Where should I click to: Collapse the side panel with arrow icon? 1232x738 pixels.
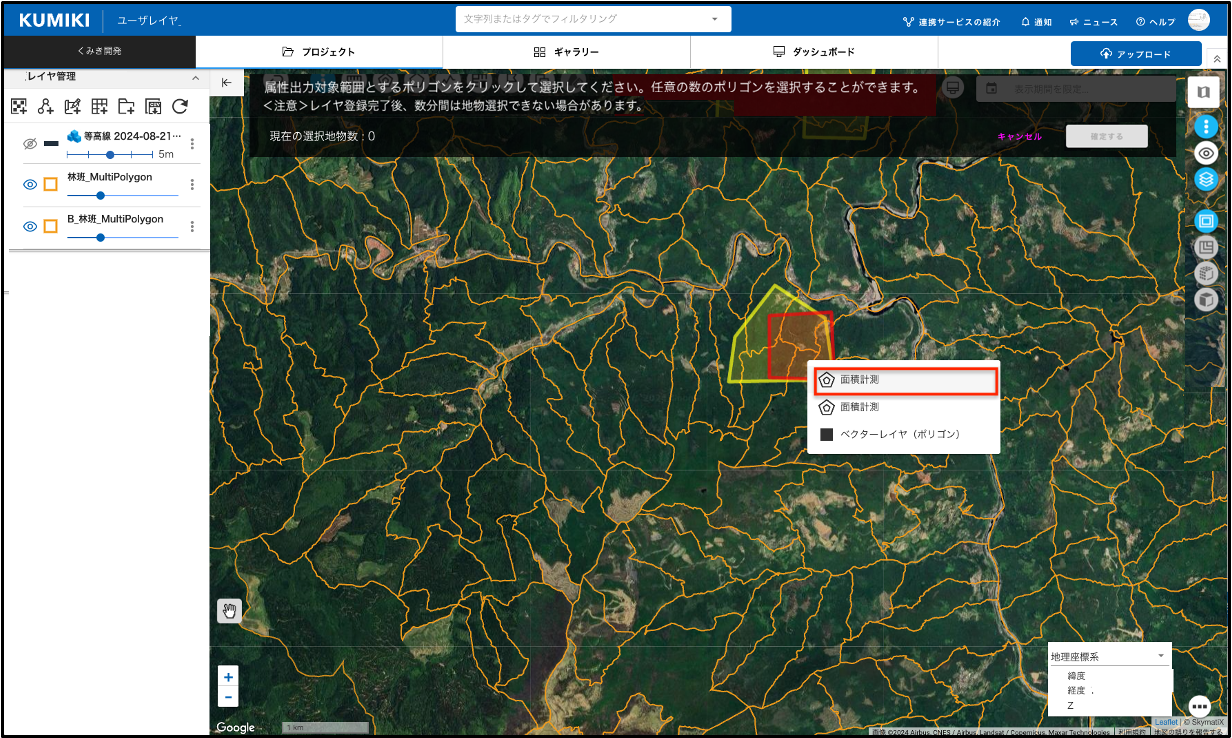227,83
